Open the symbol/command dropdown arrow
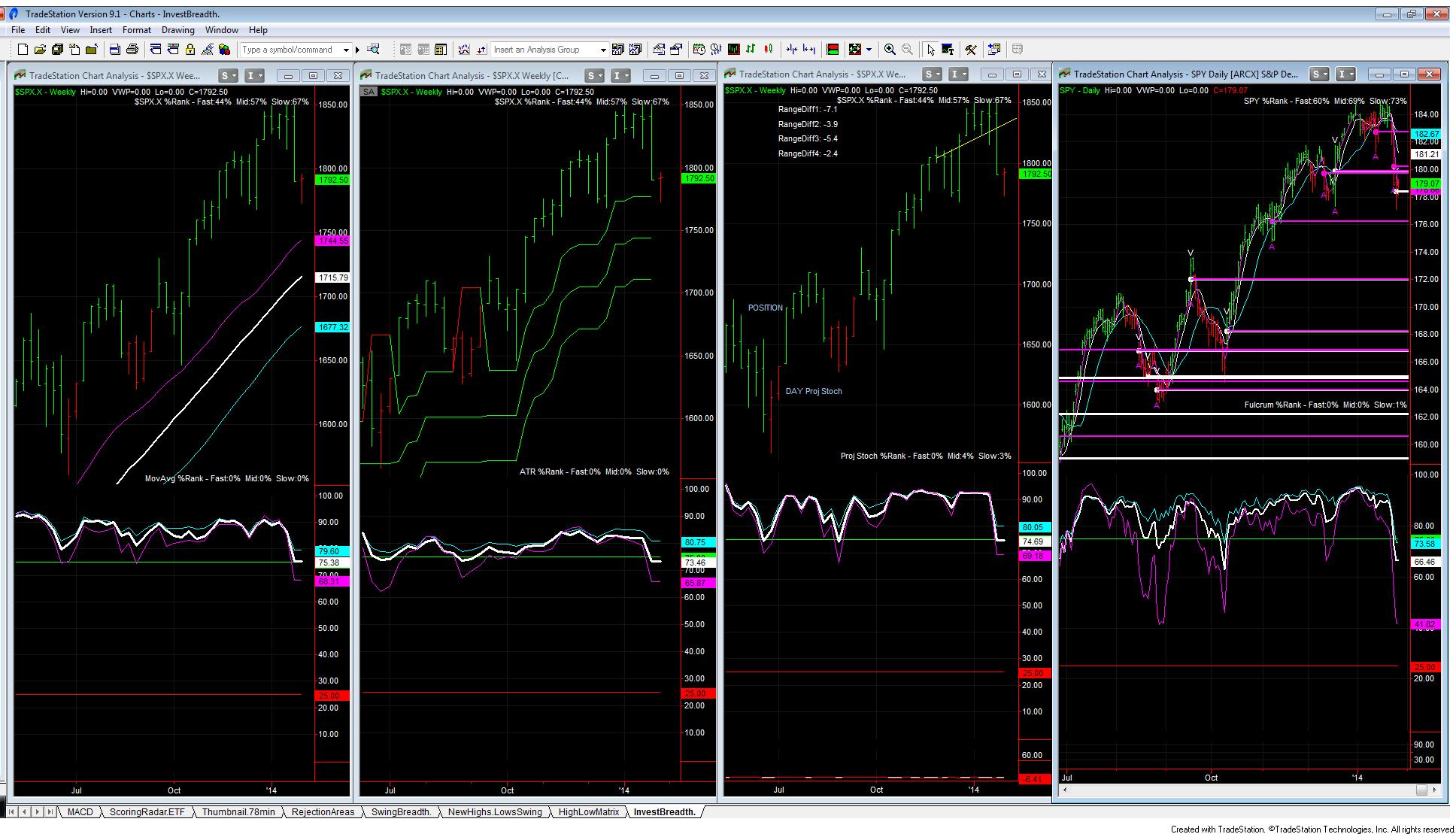Screen dimensions: 1456x834 tap(346, 50)
